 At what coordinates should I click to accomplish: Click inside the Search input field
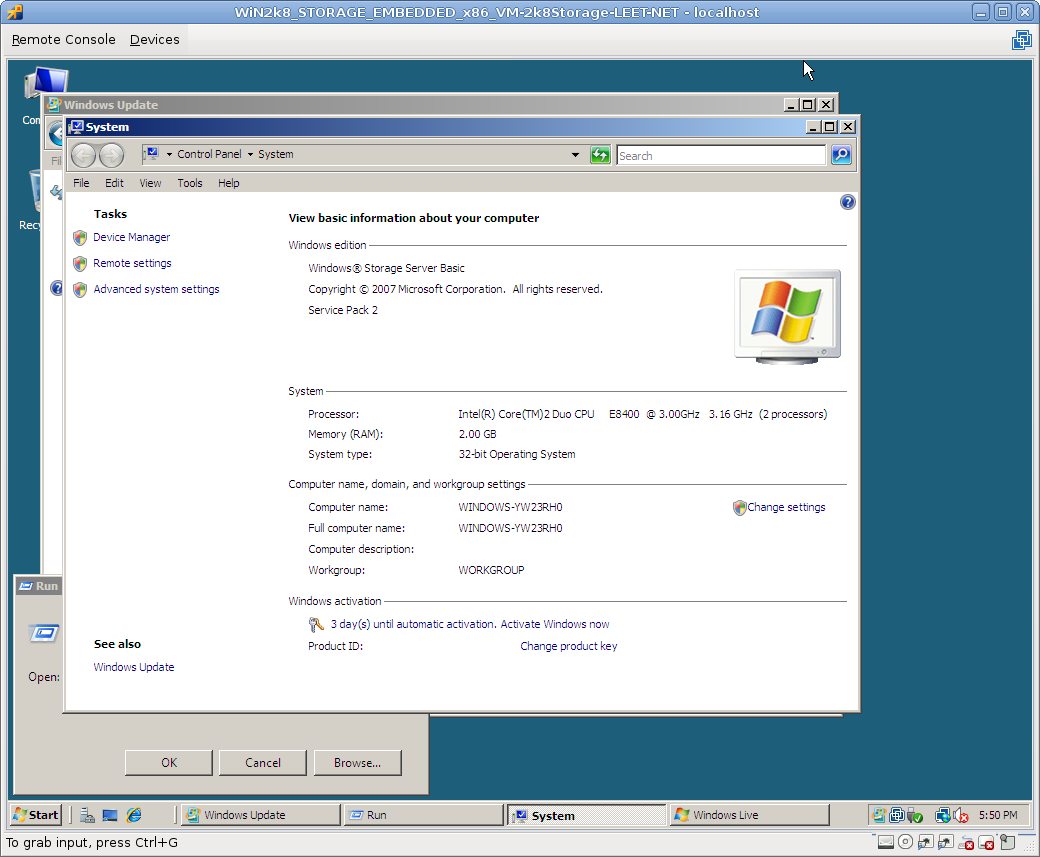tap(720, 156)
